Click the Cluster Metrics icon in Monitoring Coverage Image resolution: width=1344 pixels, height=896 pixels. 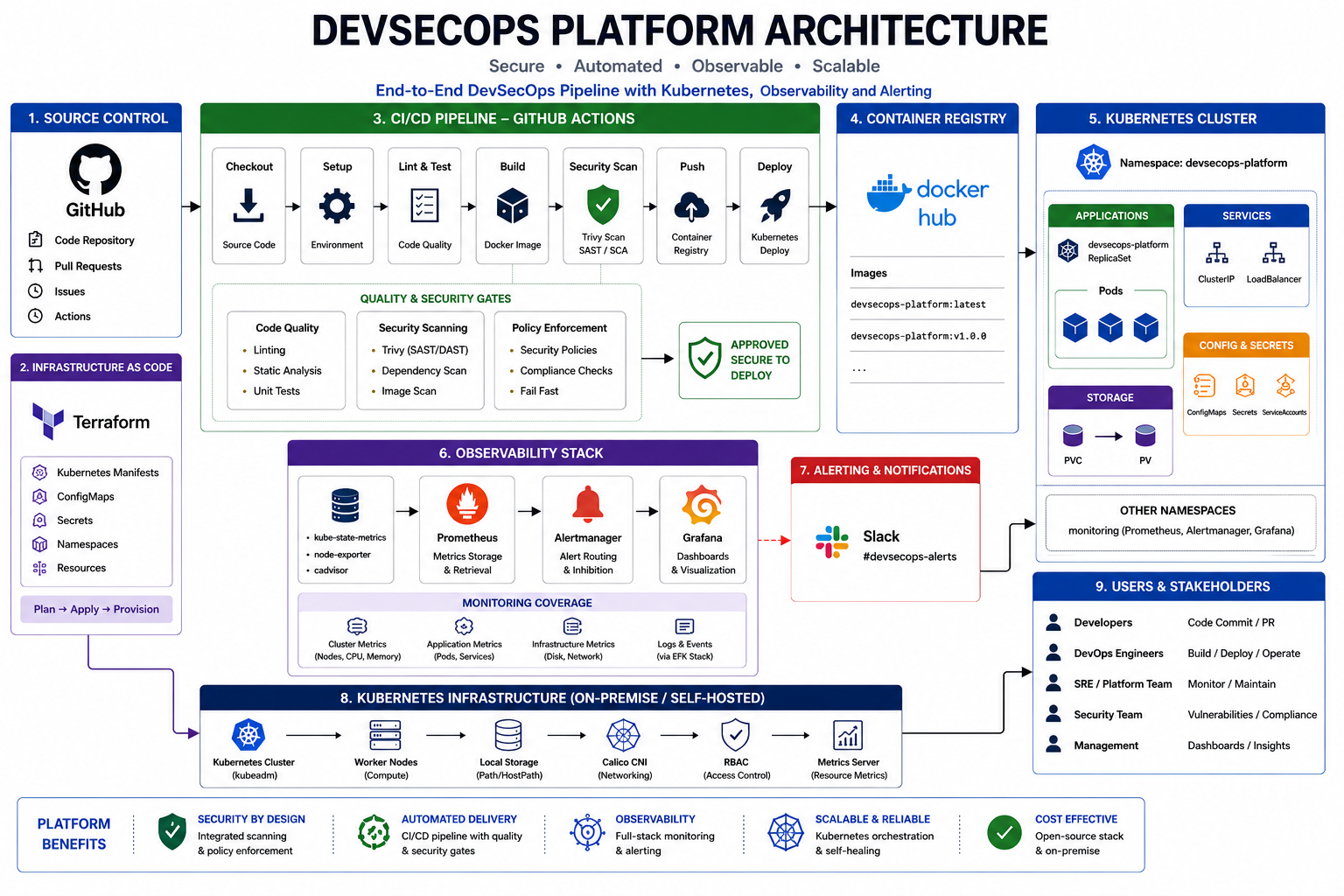coord(357,626)
